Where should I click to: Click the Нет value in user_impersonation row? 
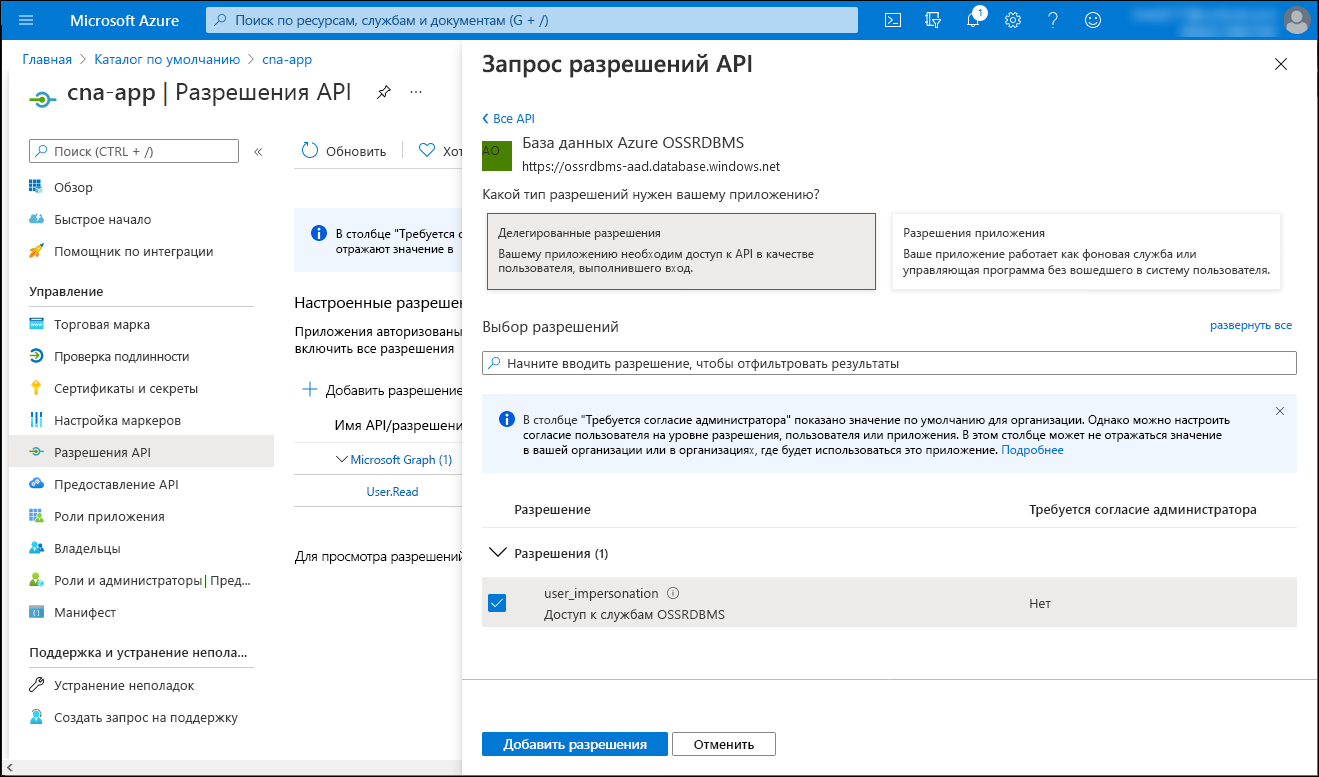click(x=1040, y=603)
